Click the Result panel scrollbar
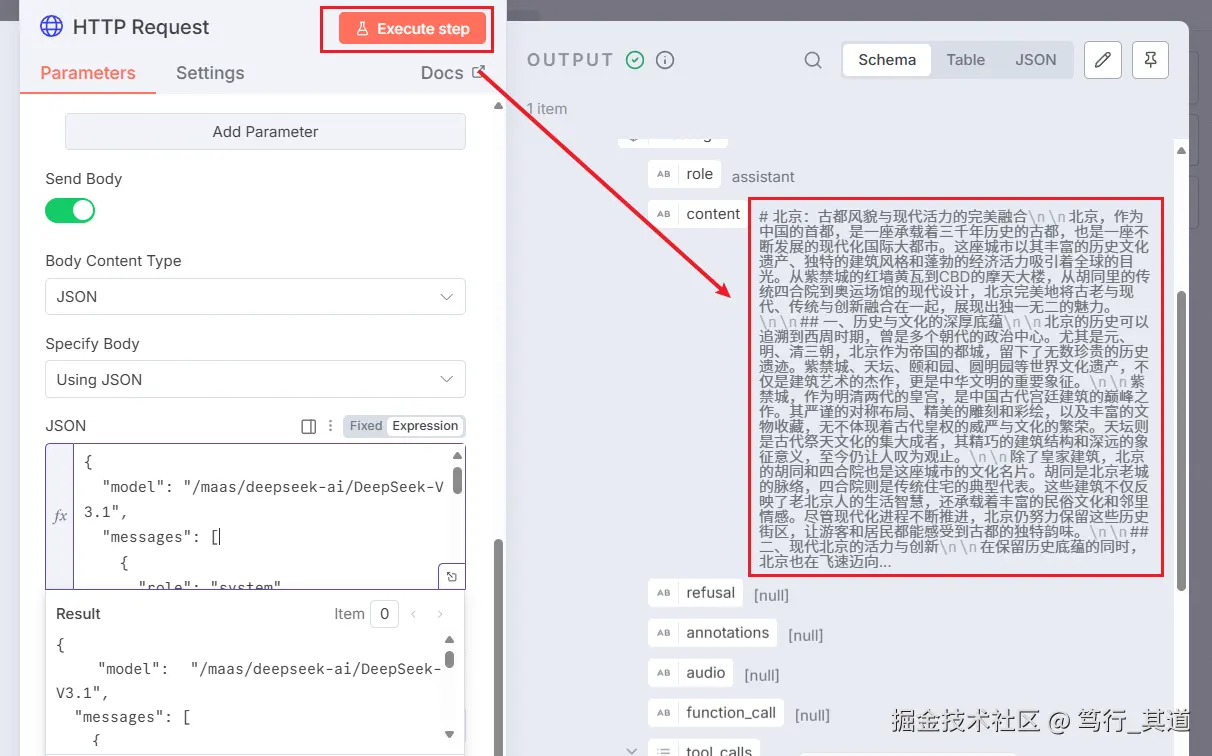Image resolution: width=1212 pixels, height=756 pixels. (449, 659)
